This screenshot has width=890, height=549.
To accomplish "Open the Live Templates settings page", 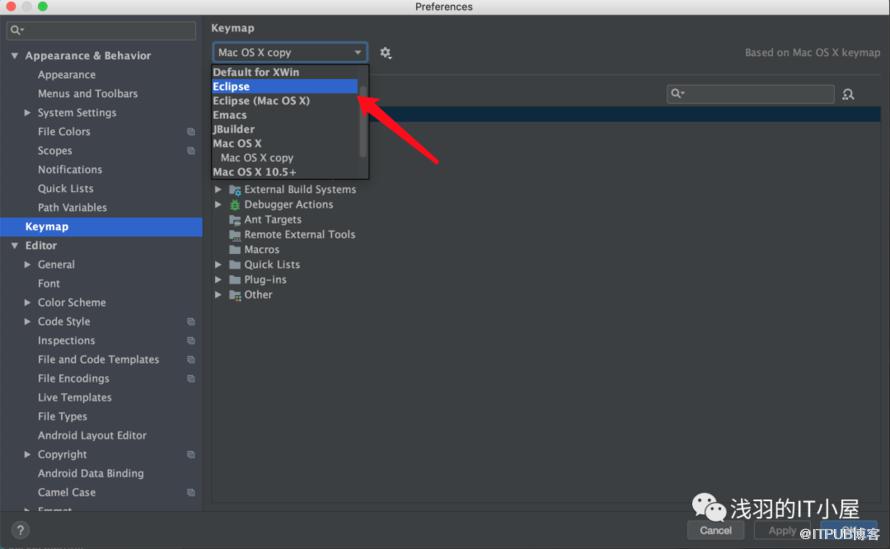I will [x=74, y=397].
